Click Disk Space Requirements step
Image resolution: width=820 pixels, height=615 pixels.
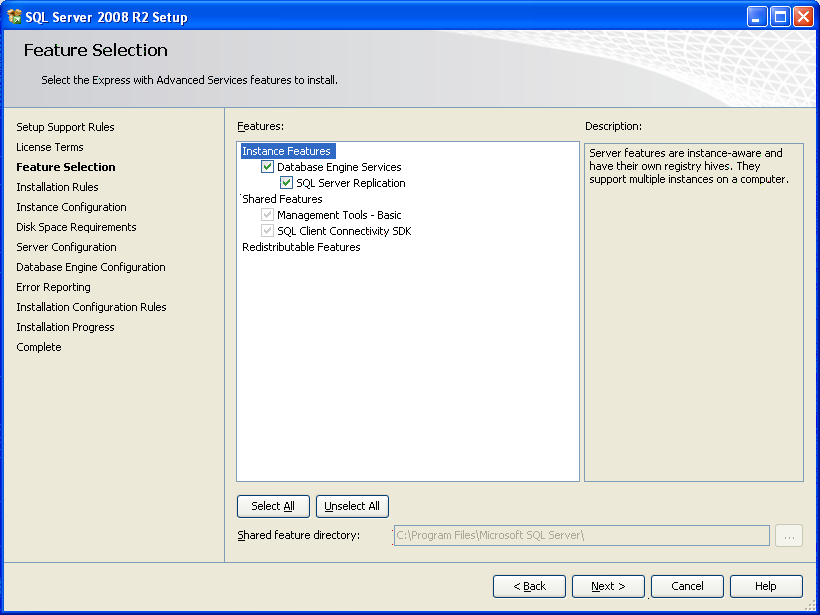(76, 227)
